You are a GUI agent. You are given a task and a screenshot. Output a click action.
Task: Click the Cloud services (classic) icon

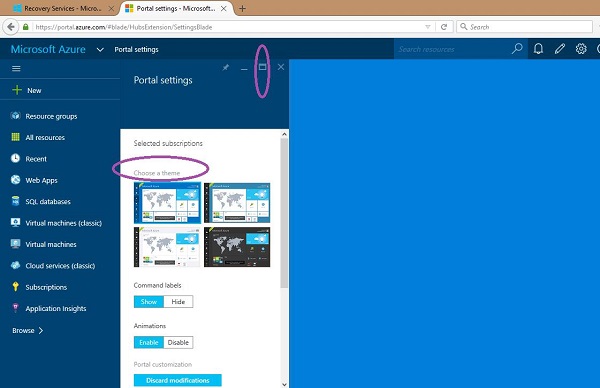point(15,265)
